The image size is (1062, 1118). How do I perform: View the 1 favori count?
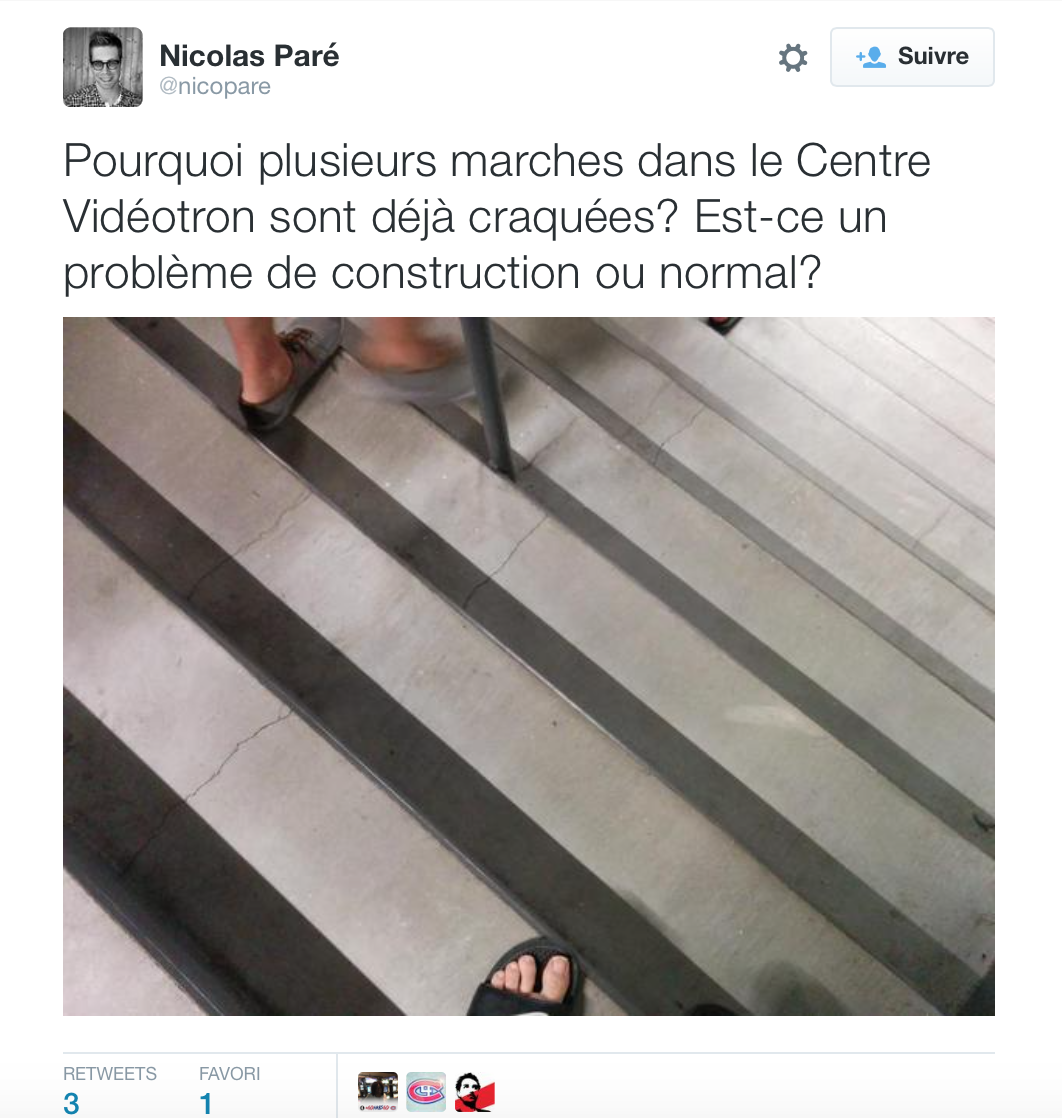pyautogui.click(x=205, y=1103)
